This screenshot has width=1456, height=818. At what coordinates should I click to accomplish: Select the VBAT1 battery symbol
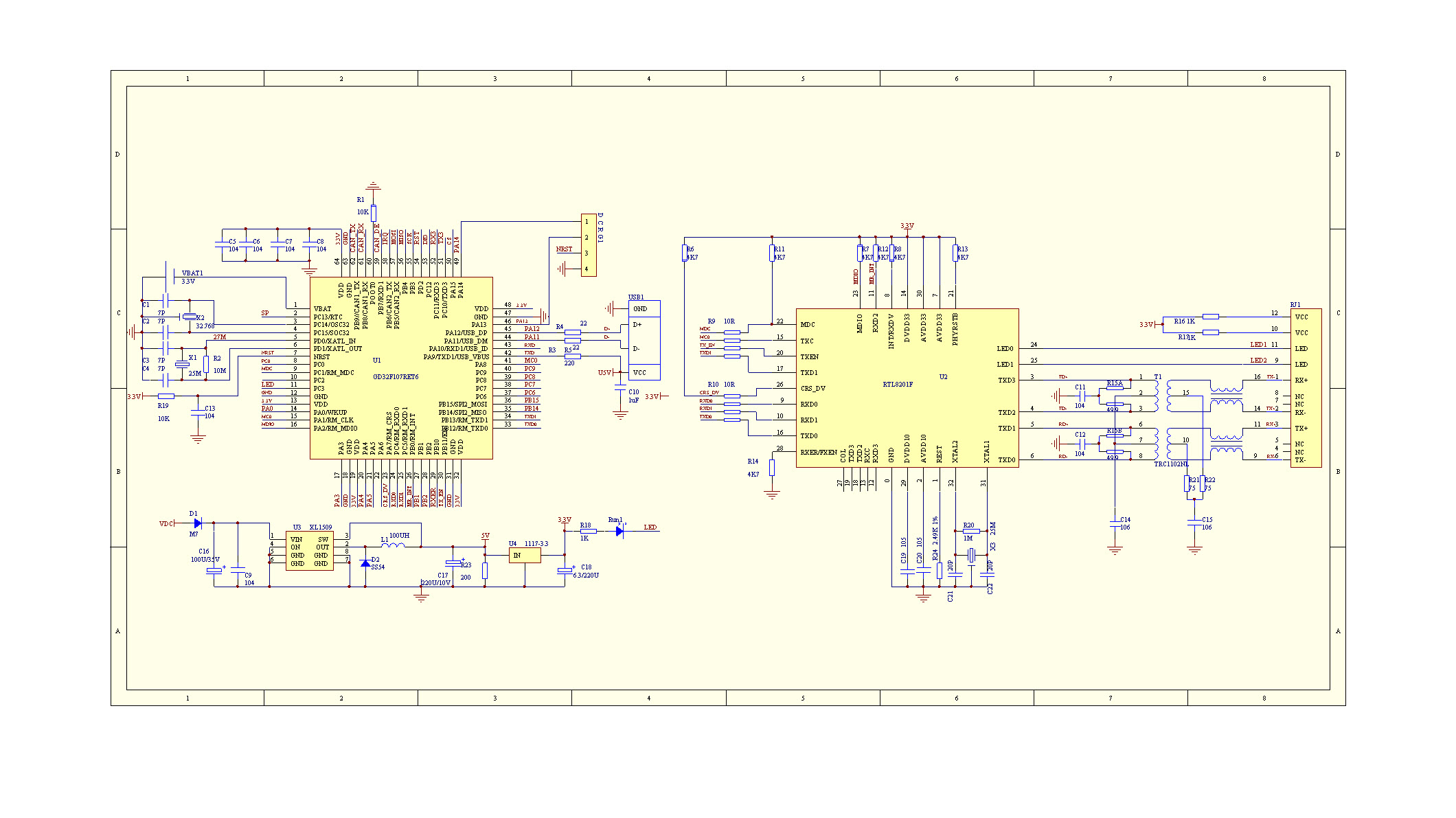pyautogui.click(x=169, y=277)
